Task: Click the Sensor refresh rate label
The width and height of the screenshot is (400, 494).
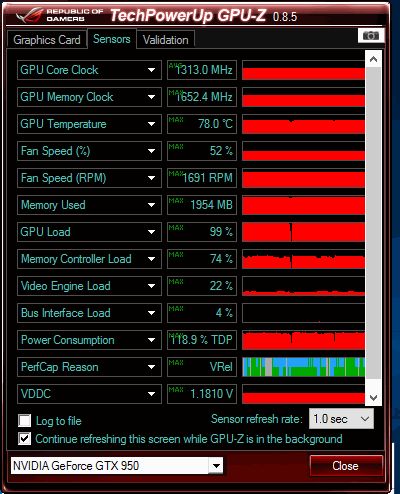Action: coord(257,419)
